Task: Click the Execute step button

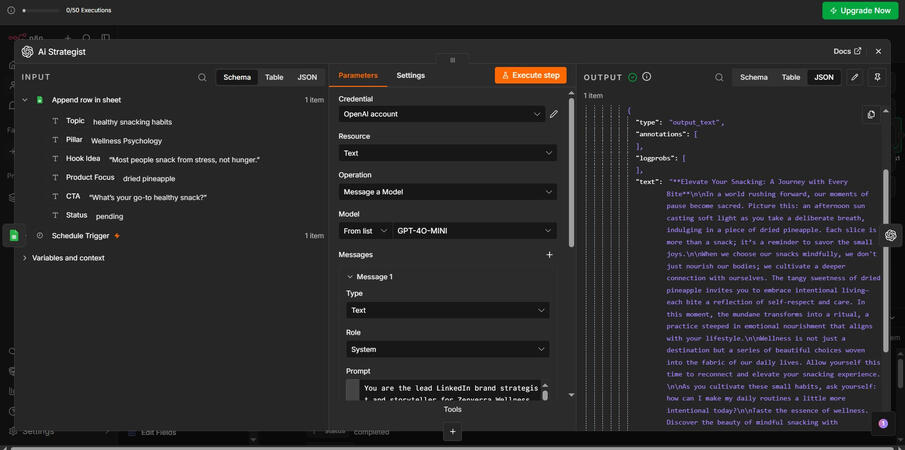Action: pyautogui.click(x=530, y=76)
